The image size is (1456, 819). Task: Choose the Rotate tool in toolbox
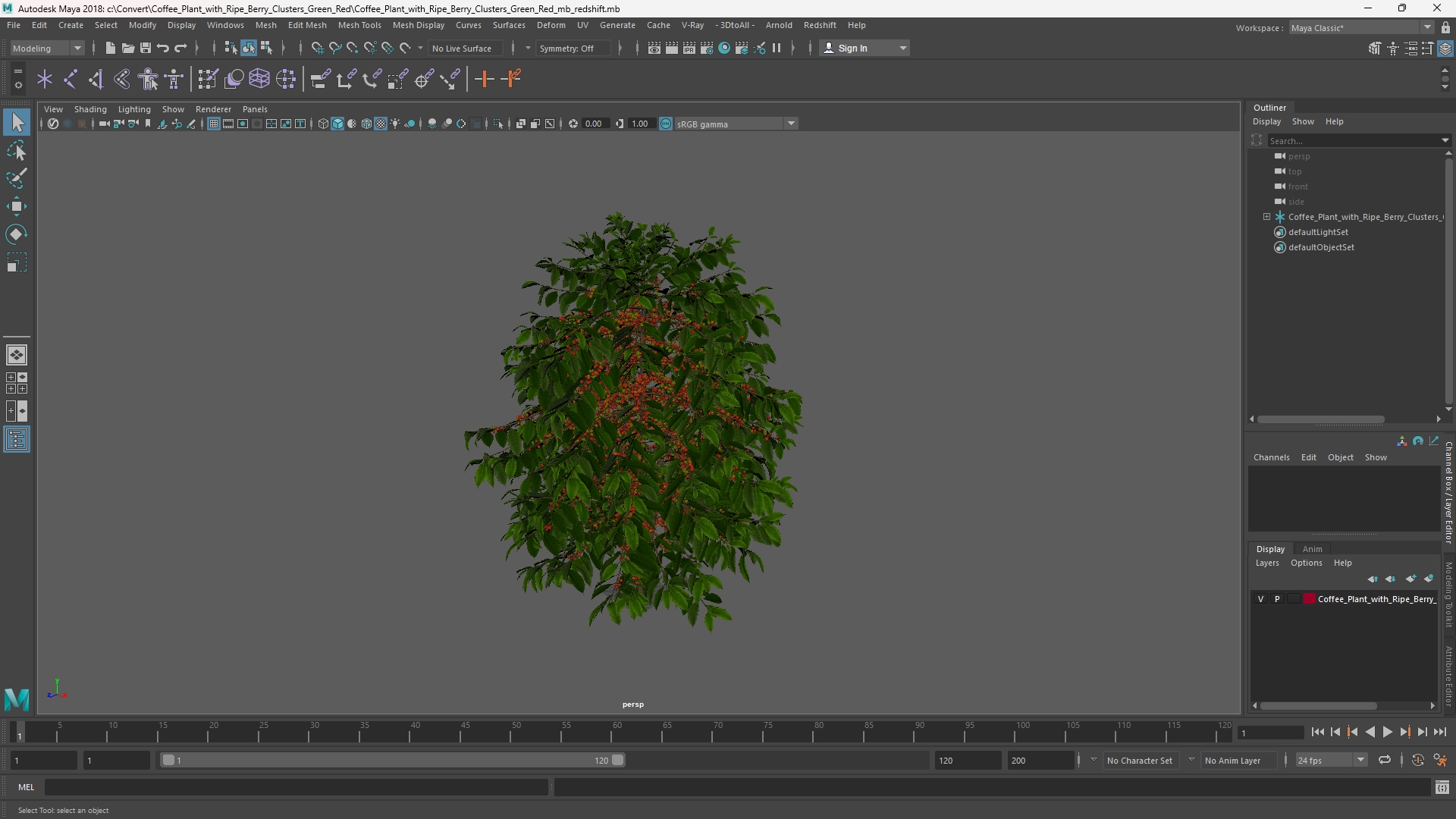point(17,234)
